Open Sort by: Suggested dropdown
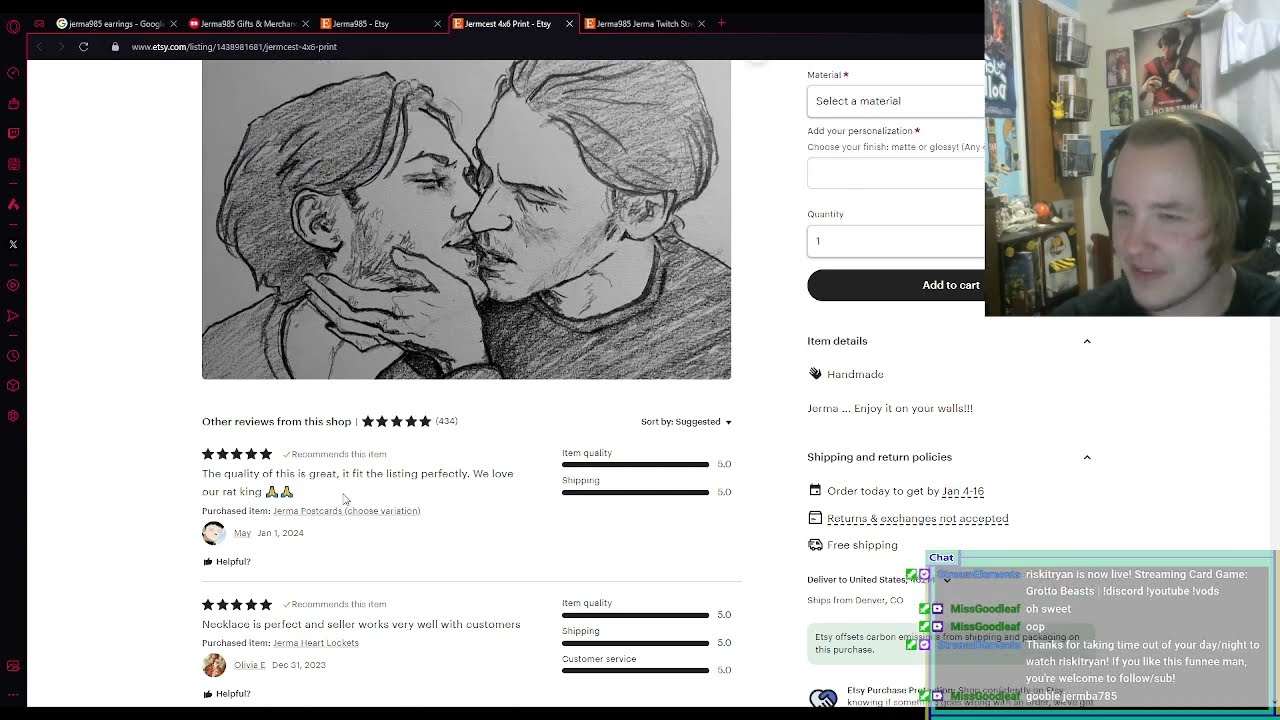 (686, 422)
